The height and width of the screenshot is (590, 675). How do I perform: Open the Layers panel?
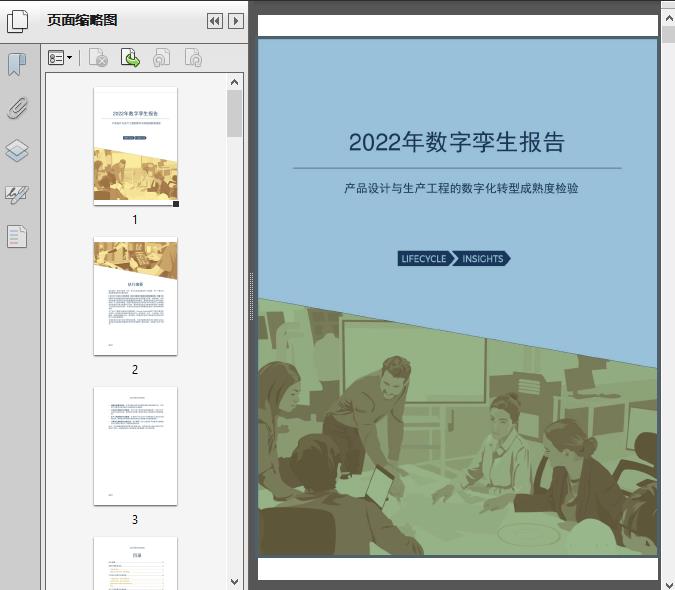(17, 151)
